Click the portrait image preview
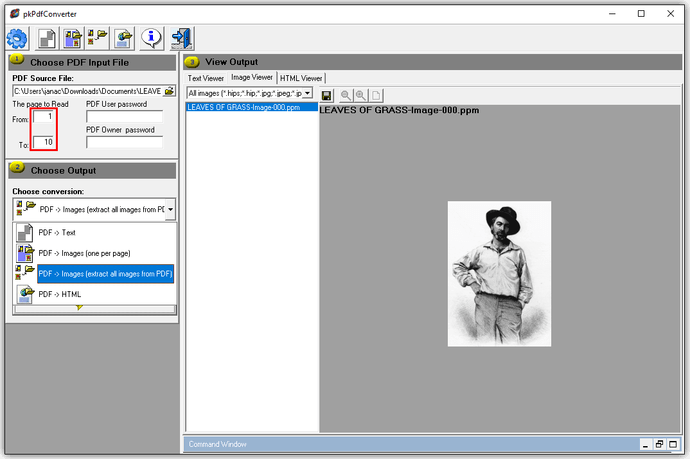 499,274
